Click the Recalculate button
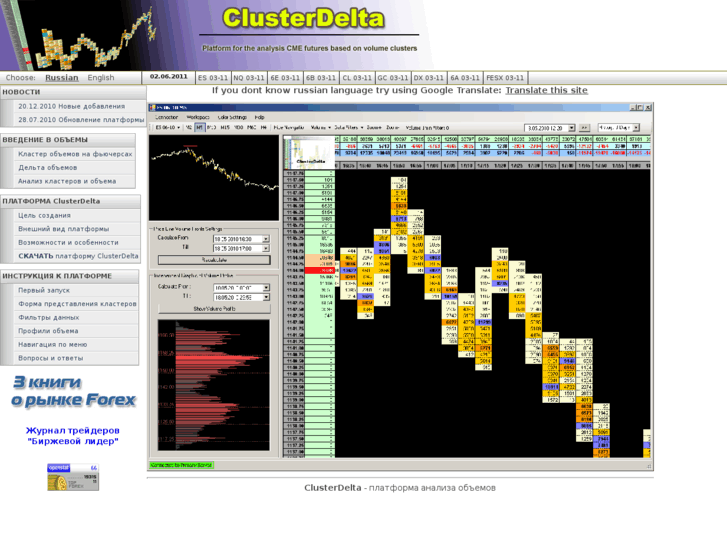The image size is (727, 545). click(214, 260)
